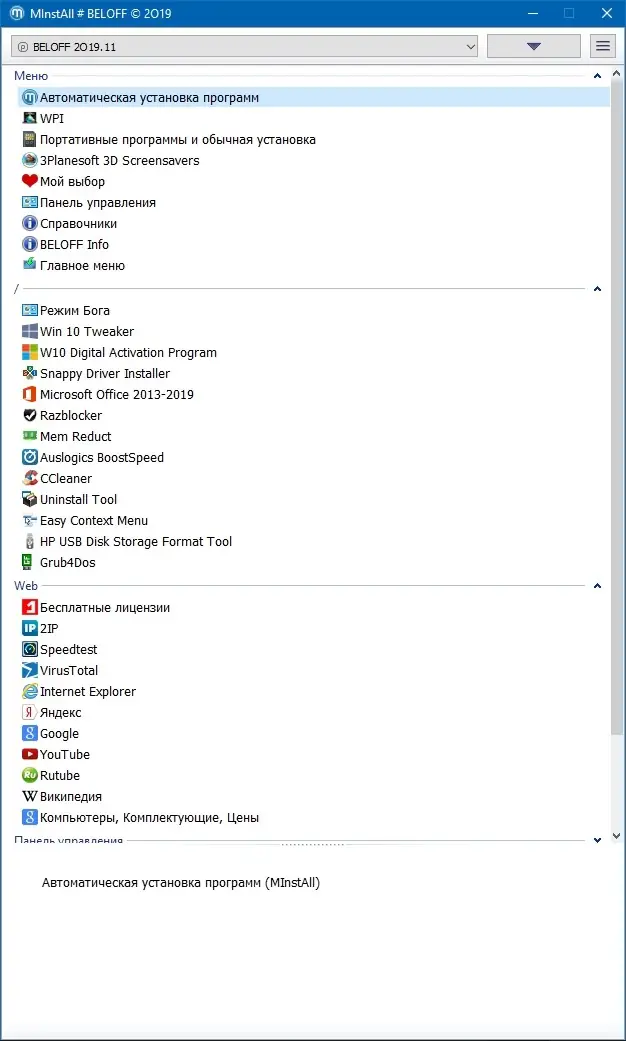The image size is (626, 1041).
Task: Click the Speedtest text
Action: coord(68,649)
